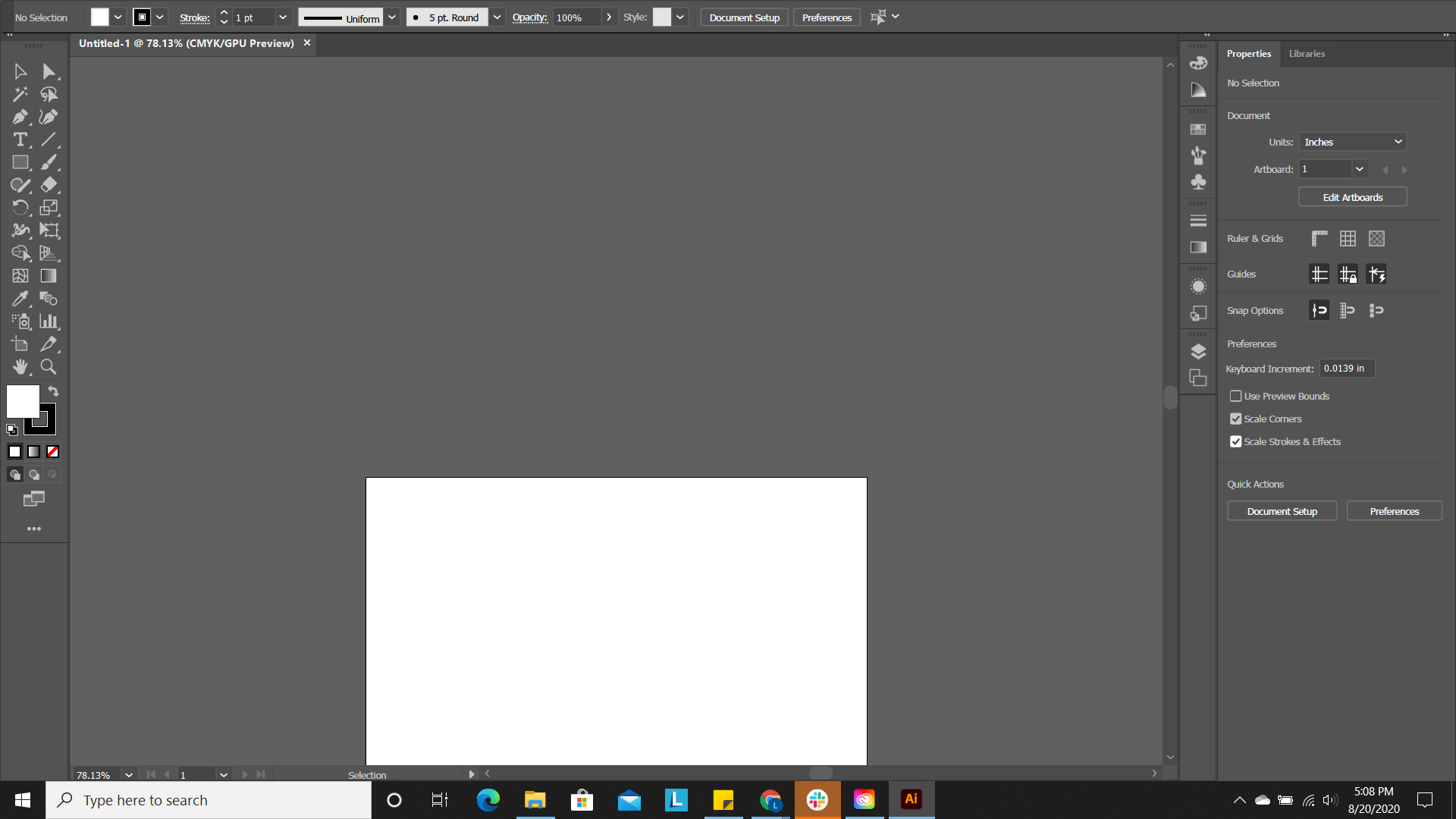Enable the Use Preview Bounds checkbox
1456x819 pixels.
pyautogui.click(x=1236, y=396)
